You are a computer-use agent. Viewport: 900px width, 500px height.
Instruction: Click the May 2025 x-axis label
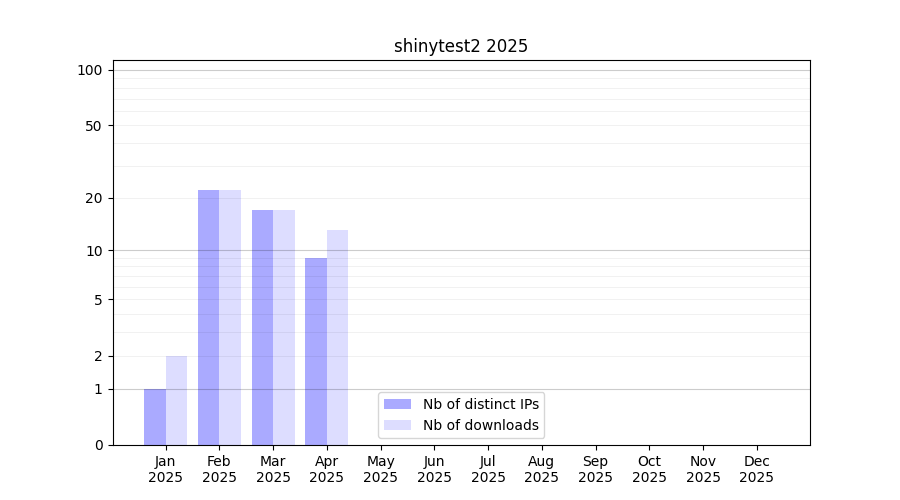[380, 469]
